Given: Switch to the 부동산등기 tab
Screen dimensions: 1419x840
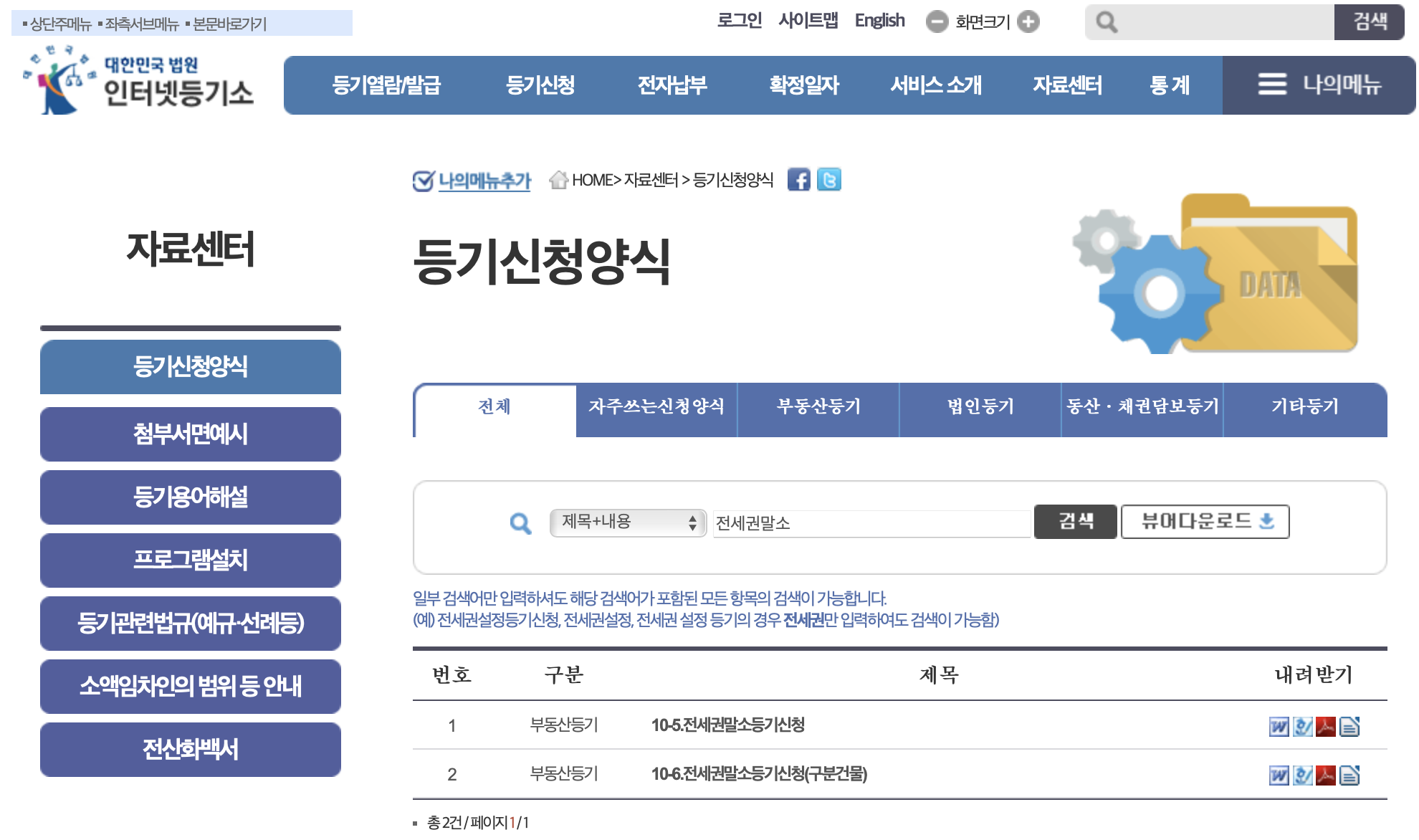Looking at the screenshot, I should 818,406.
